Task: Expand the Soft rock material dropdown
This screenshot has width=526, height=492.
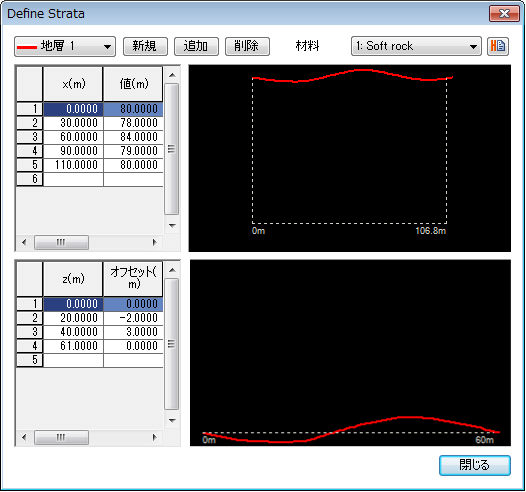Action: [x=416, y=46]
